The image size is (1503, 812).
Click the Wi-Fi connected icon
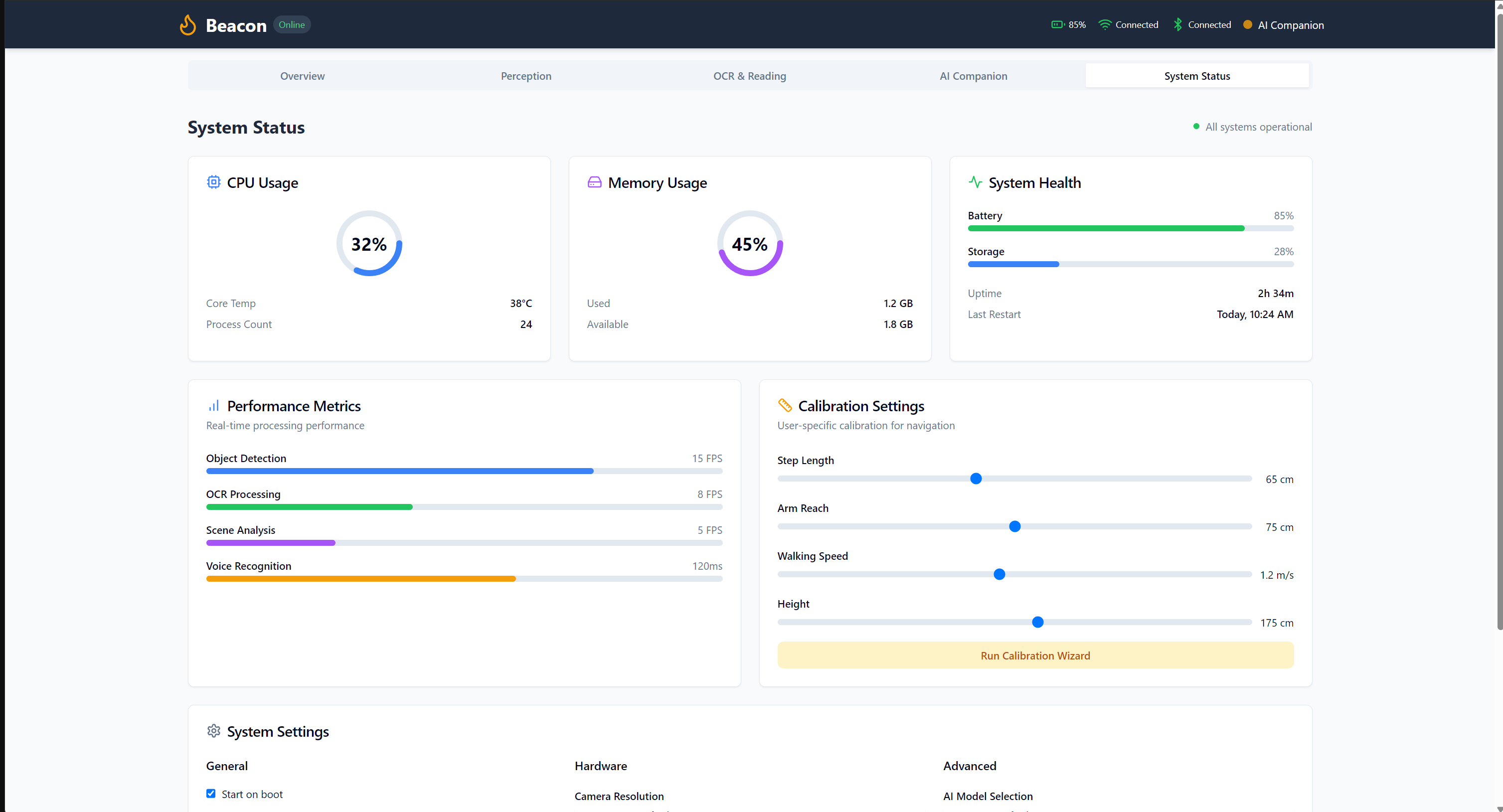click(x=1105, y=24)
